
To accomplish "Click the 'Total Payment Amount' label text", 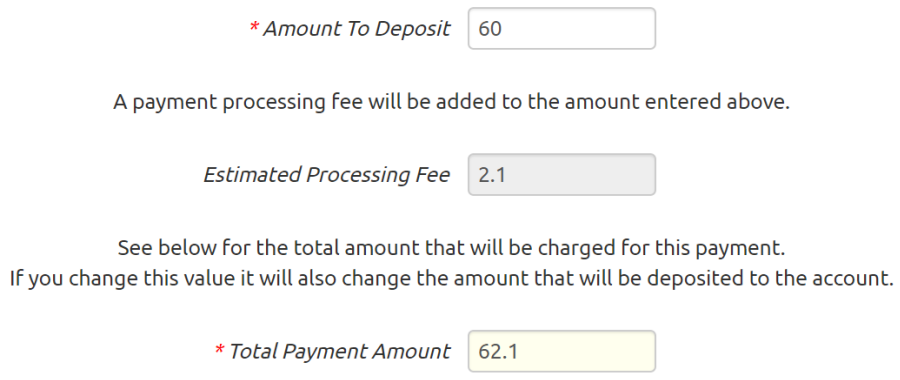I will click(x=340, y=351).
